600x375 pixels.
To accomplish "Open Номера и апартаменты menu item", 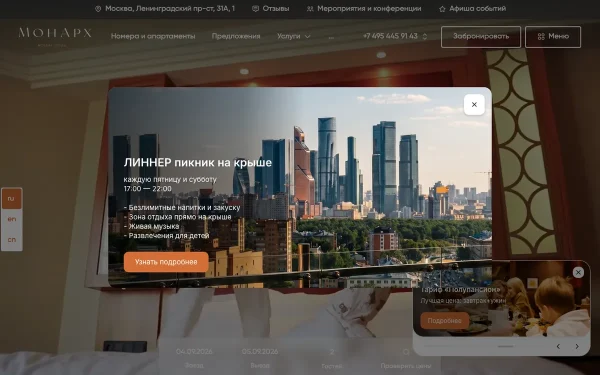I will (153, 36).
